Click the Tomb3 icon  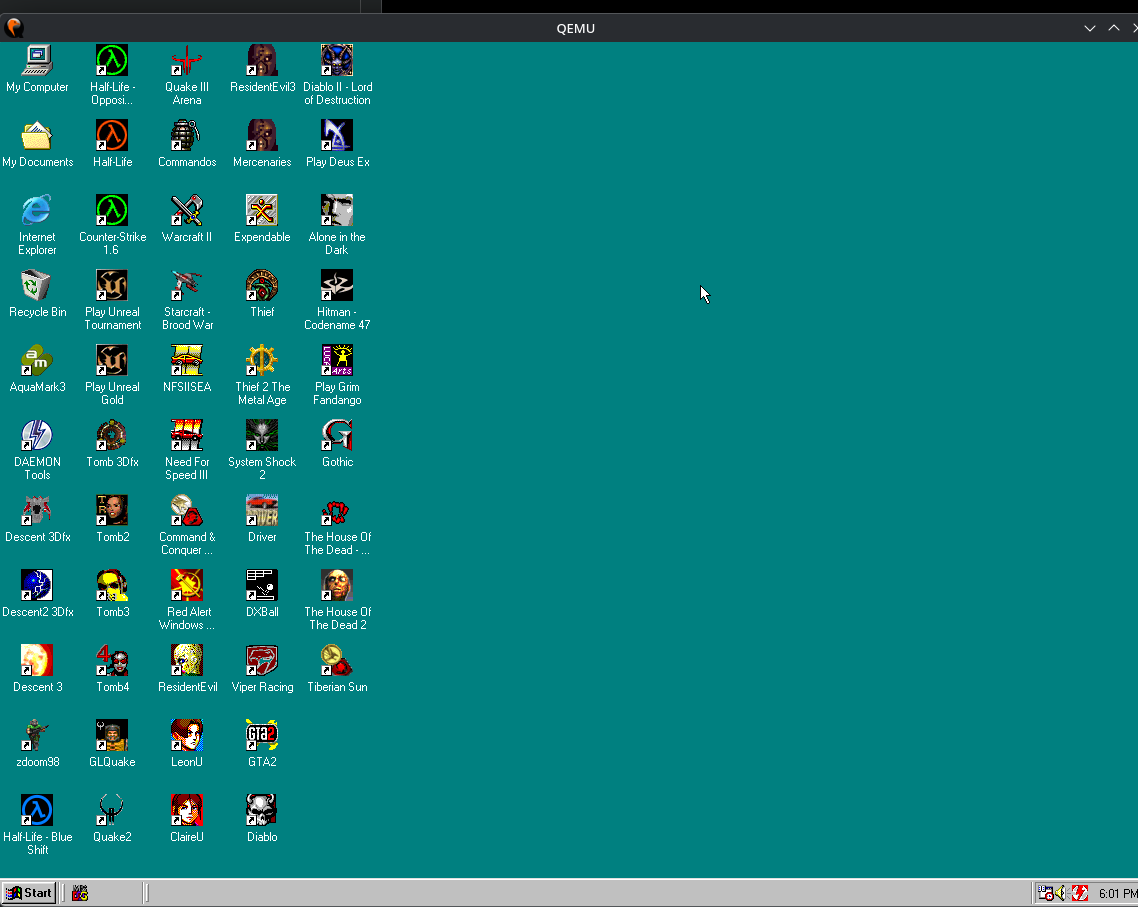pyautogui.click(x=112, y=585)
